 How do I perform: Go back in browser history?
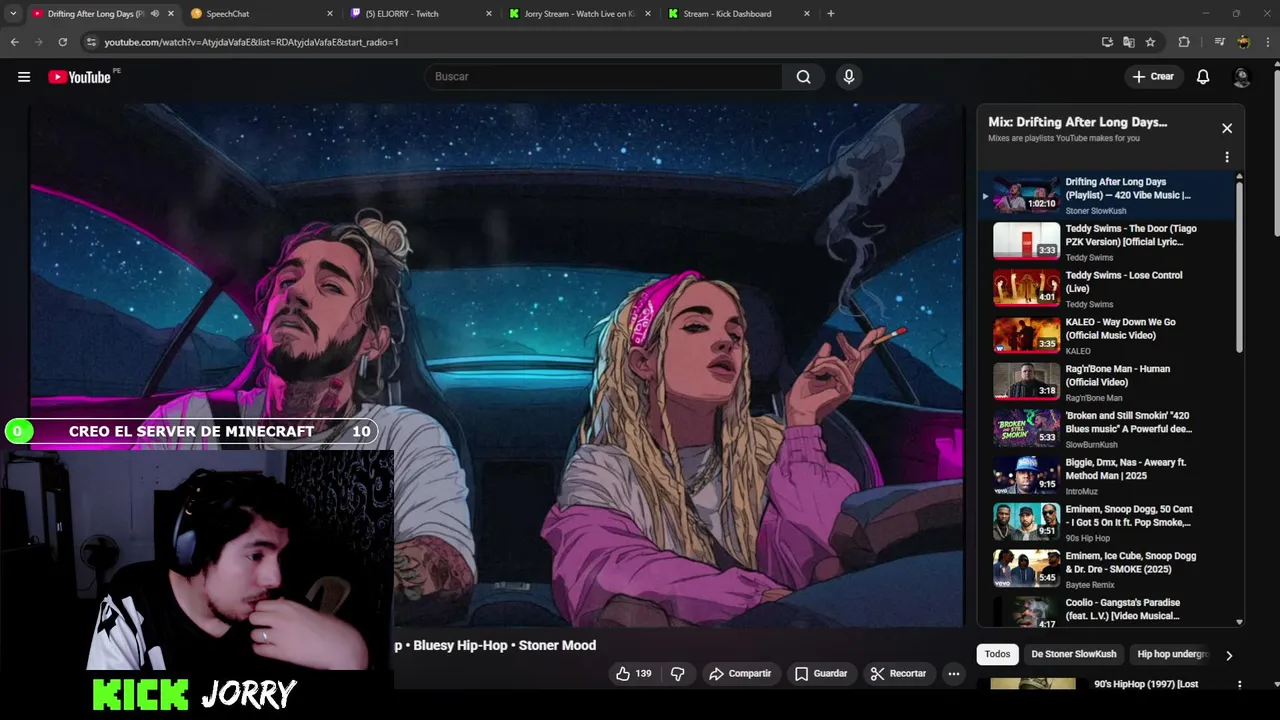coord(14,42)
